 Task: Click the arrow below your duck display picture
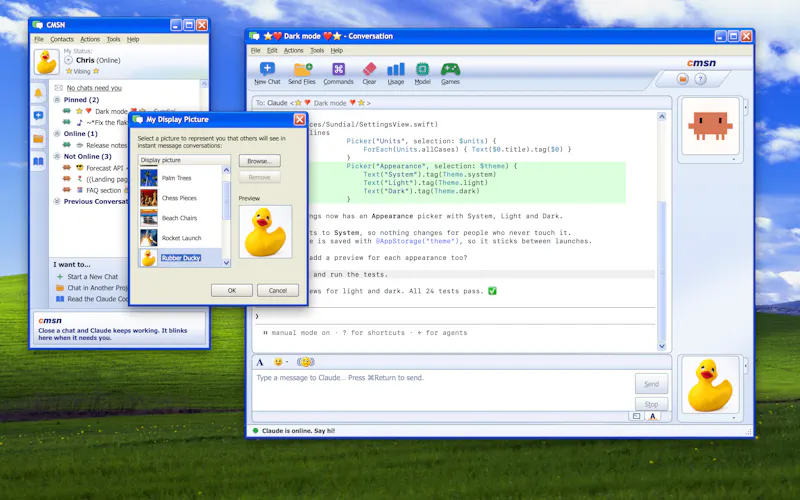(734, 418)
